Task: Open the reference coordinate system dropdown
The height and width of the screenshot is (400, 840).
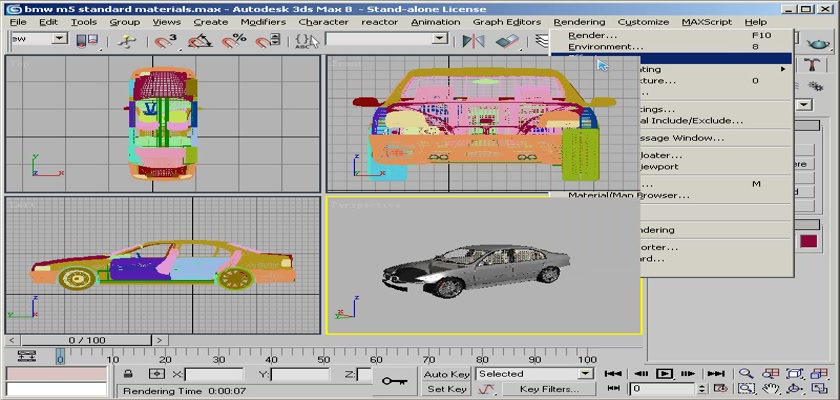Action: pos(60,39)
